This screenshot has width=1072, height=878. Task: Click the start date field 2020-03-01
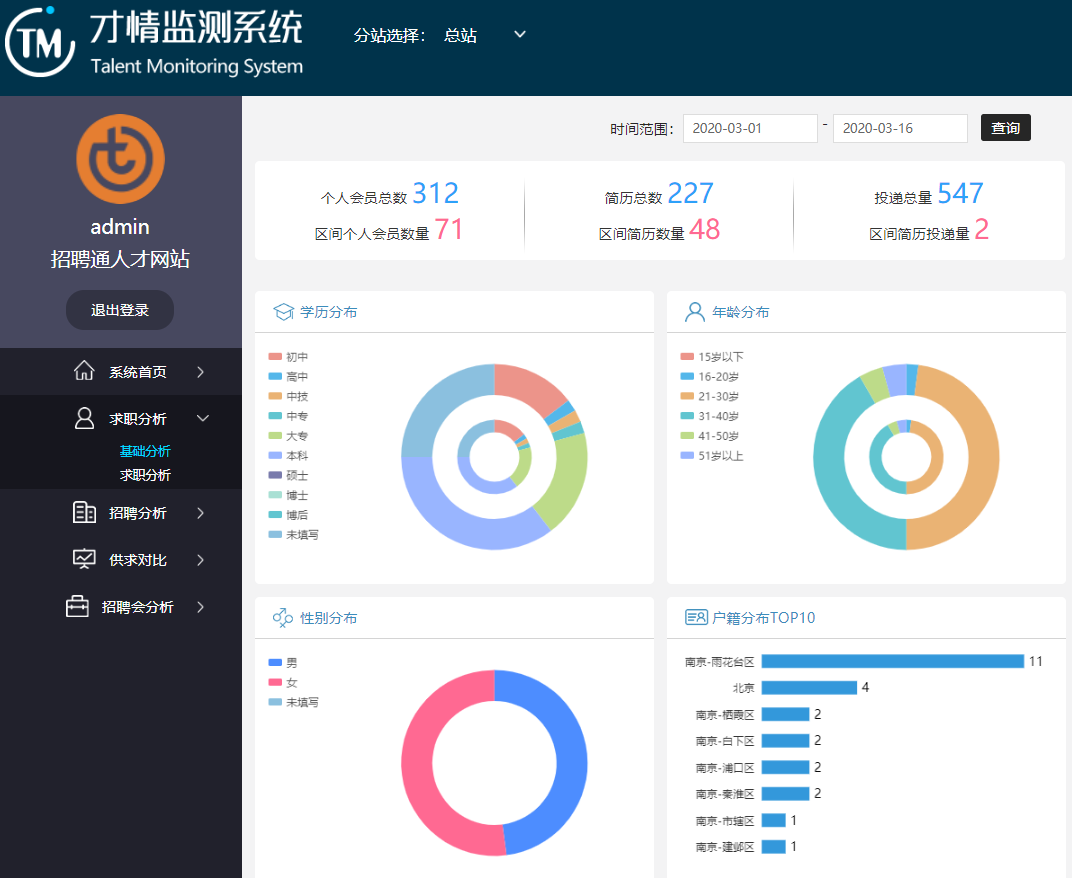pos(750,128)
